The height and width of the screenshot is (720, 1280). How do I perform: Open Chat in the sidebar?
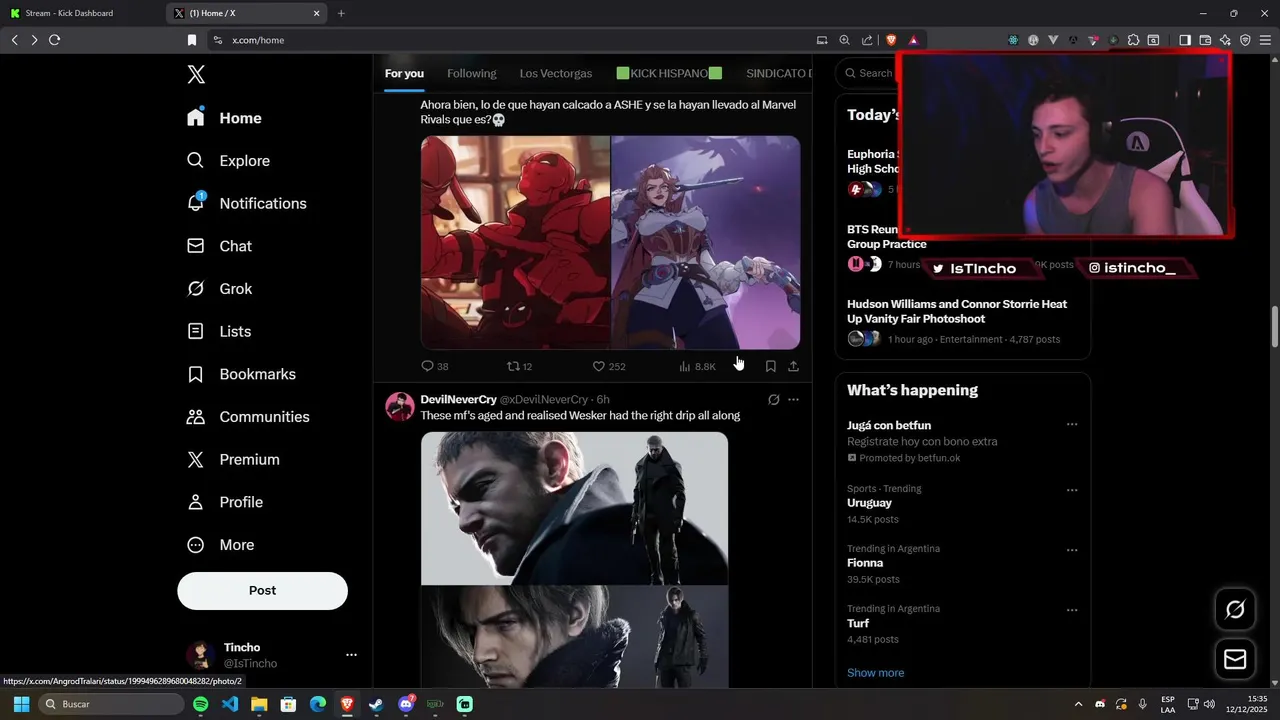click(x=220, y=246)
